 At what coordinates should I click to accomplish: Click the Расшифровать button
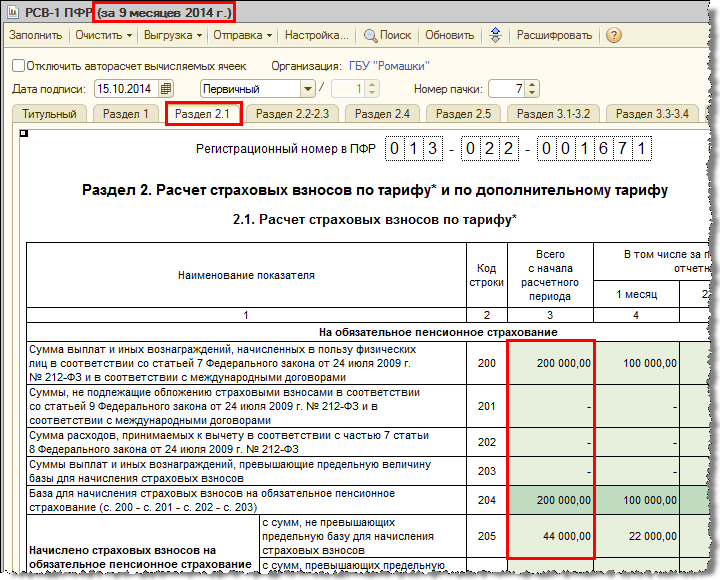coord(554,35)
